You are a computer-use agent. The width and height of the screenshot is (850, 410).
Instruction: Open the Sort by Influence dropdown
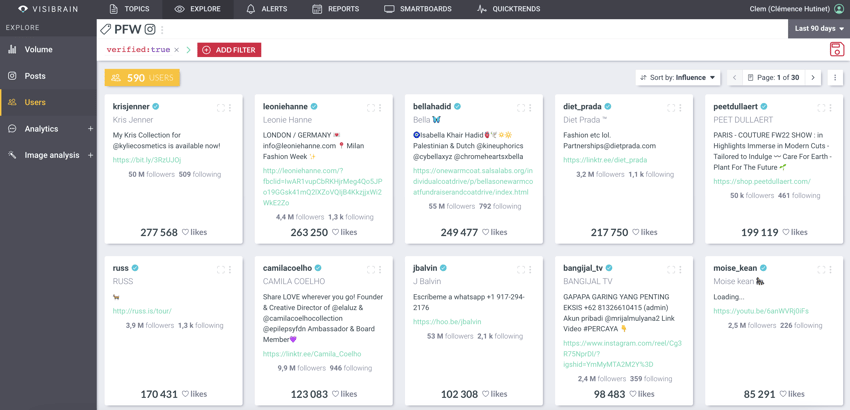coord(678,78)
